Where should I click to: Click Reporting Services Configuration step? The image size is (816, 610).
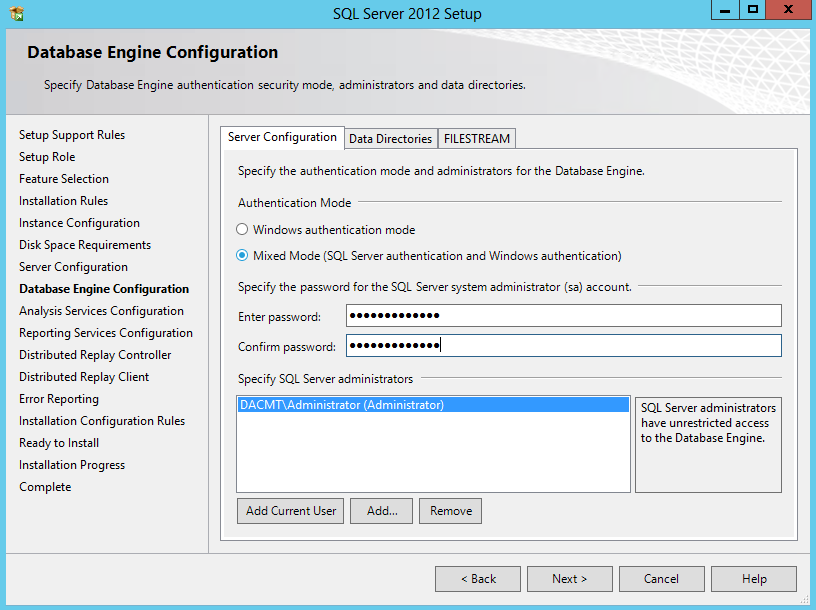[106, 333]
